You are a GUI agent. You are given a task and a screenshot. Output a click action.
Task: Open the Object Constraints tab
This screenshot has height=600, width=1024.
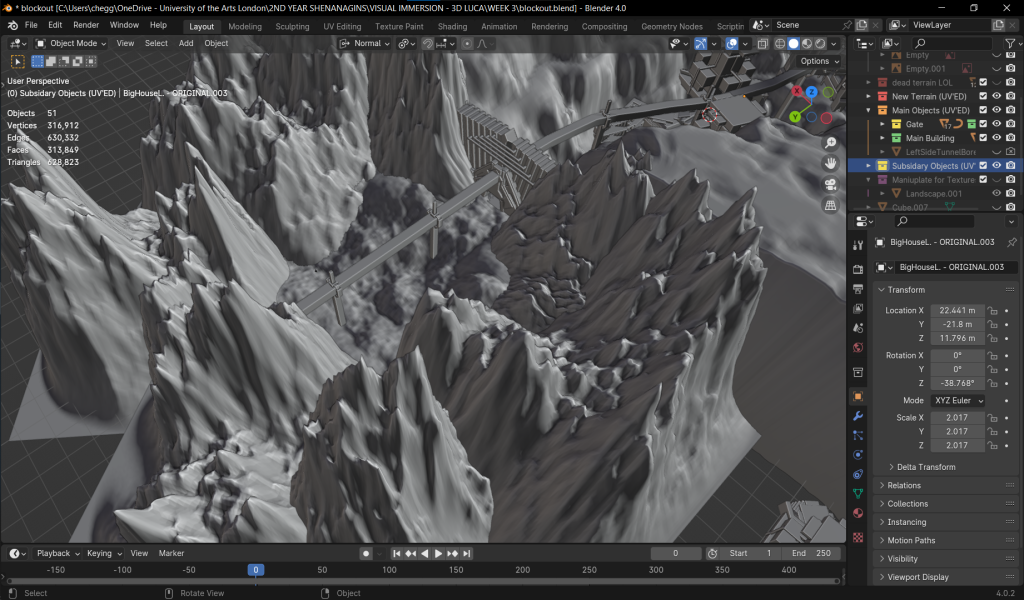tap(858, 474)
